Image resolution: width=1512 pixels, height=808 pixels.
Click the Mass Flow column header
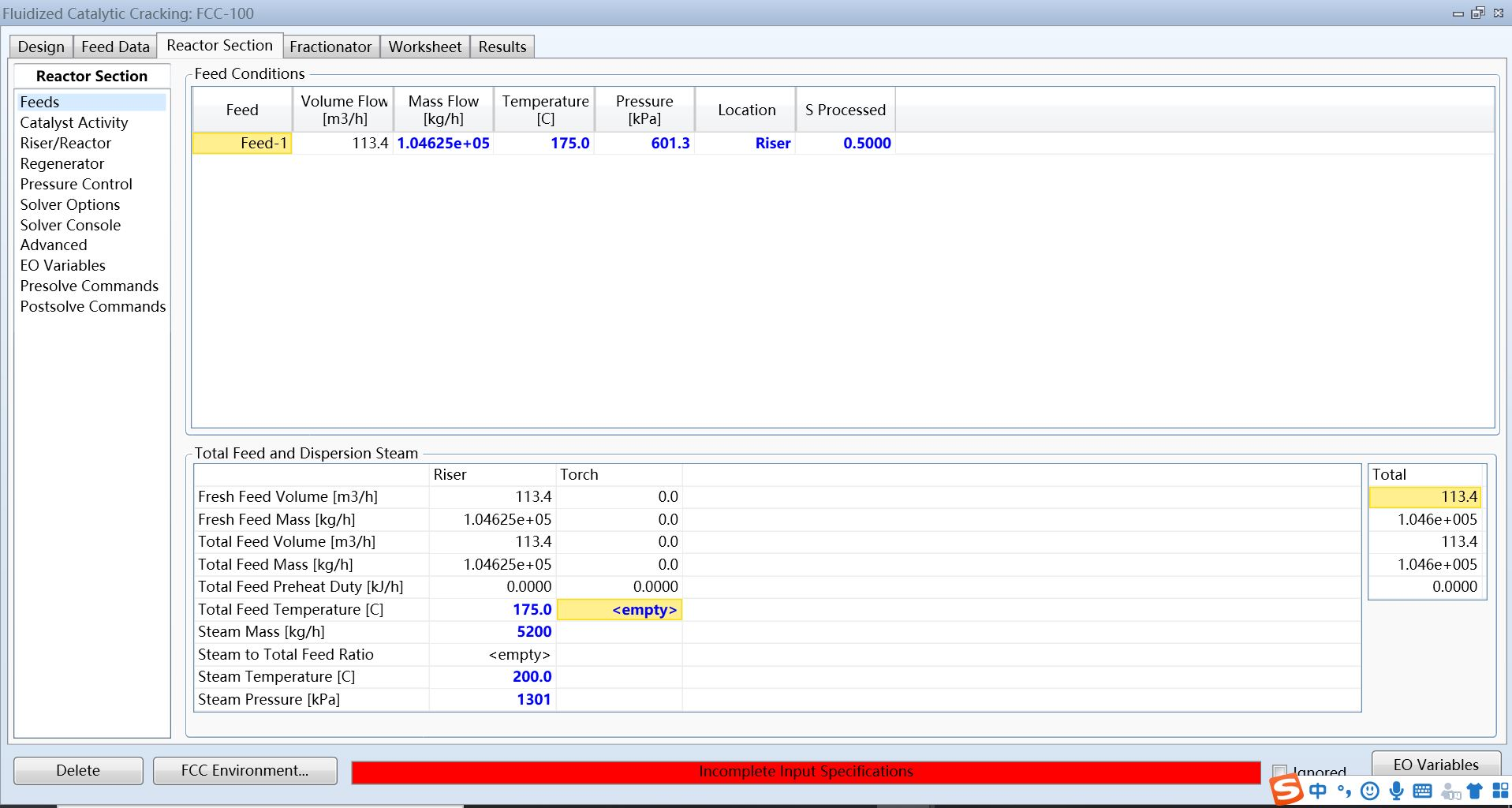tap(443, 110)
